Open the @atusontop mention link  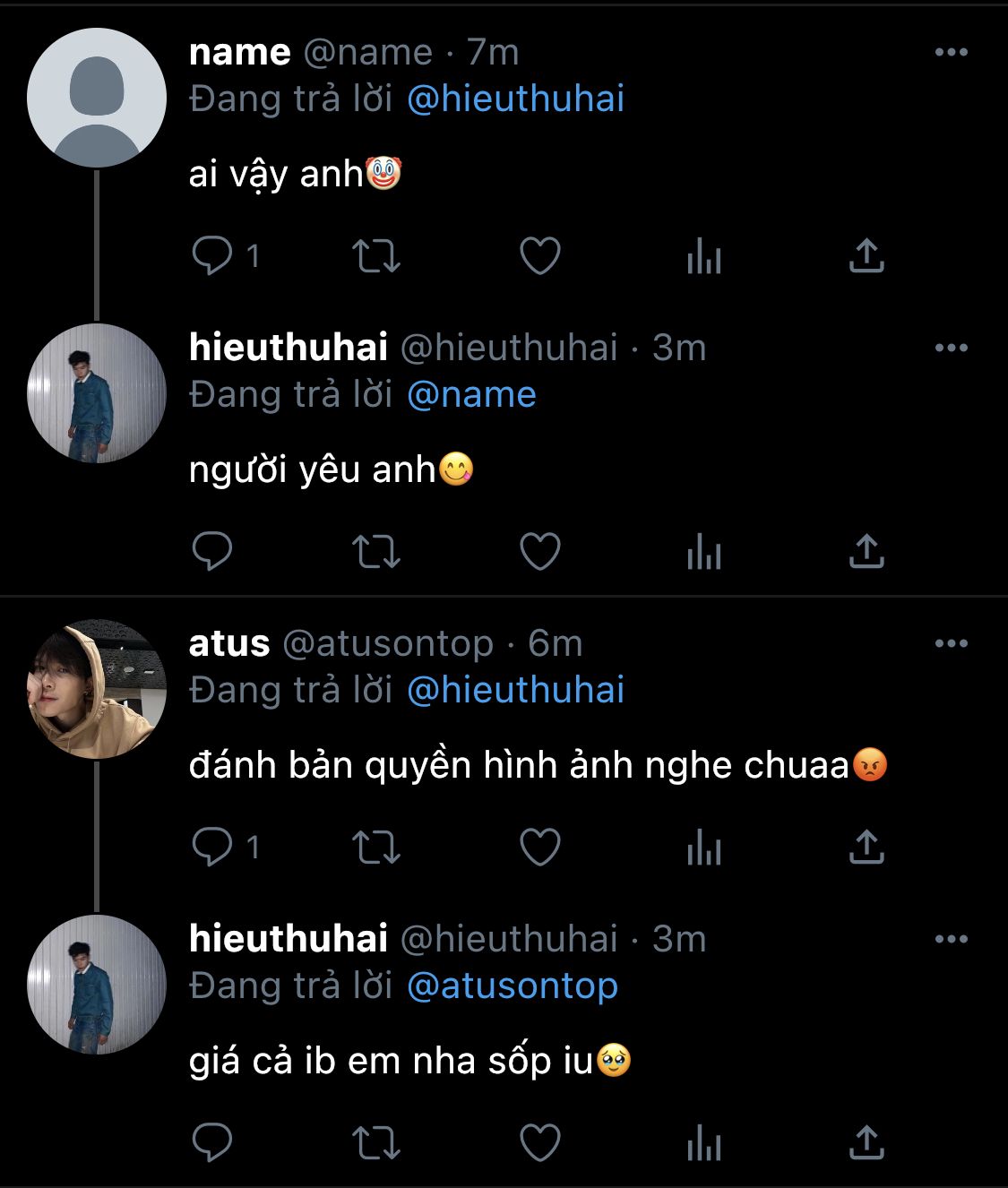pyautogui.click(x=512, y=986)
